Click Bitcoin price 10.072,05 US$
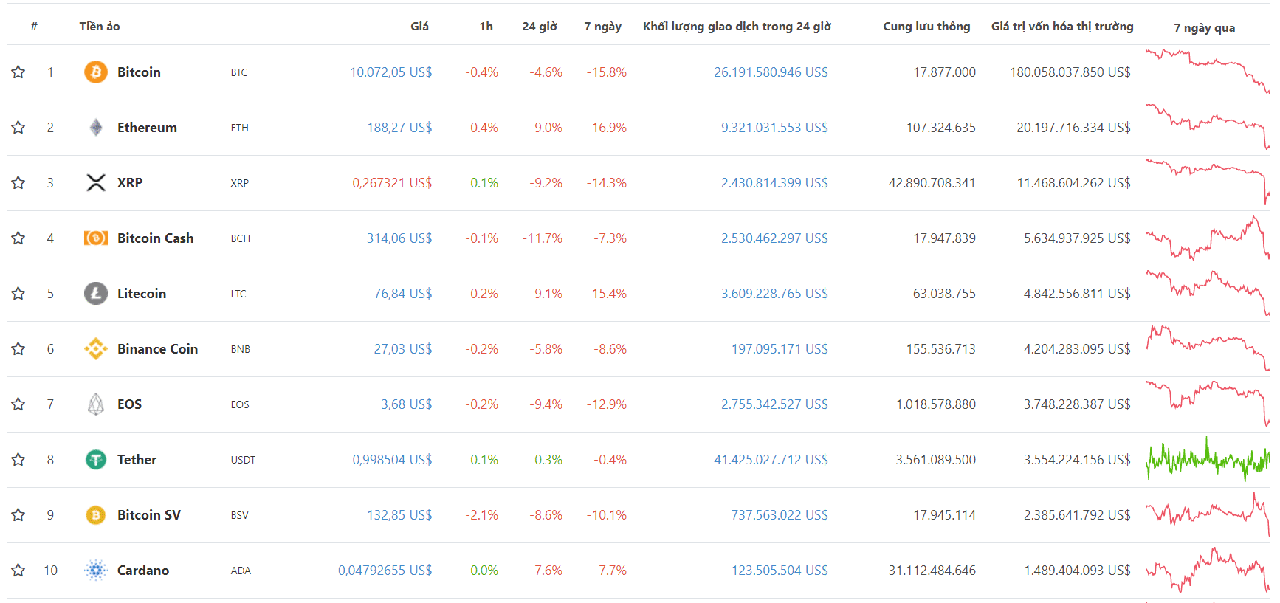 coord(391,72)
